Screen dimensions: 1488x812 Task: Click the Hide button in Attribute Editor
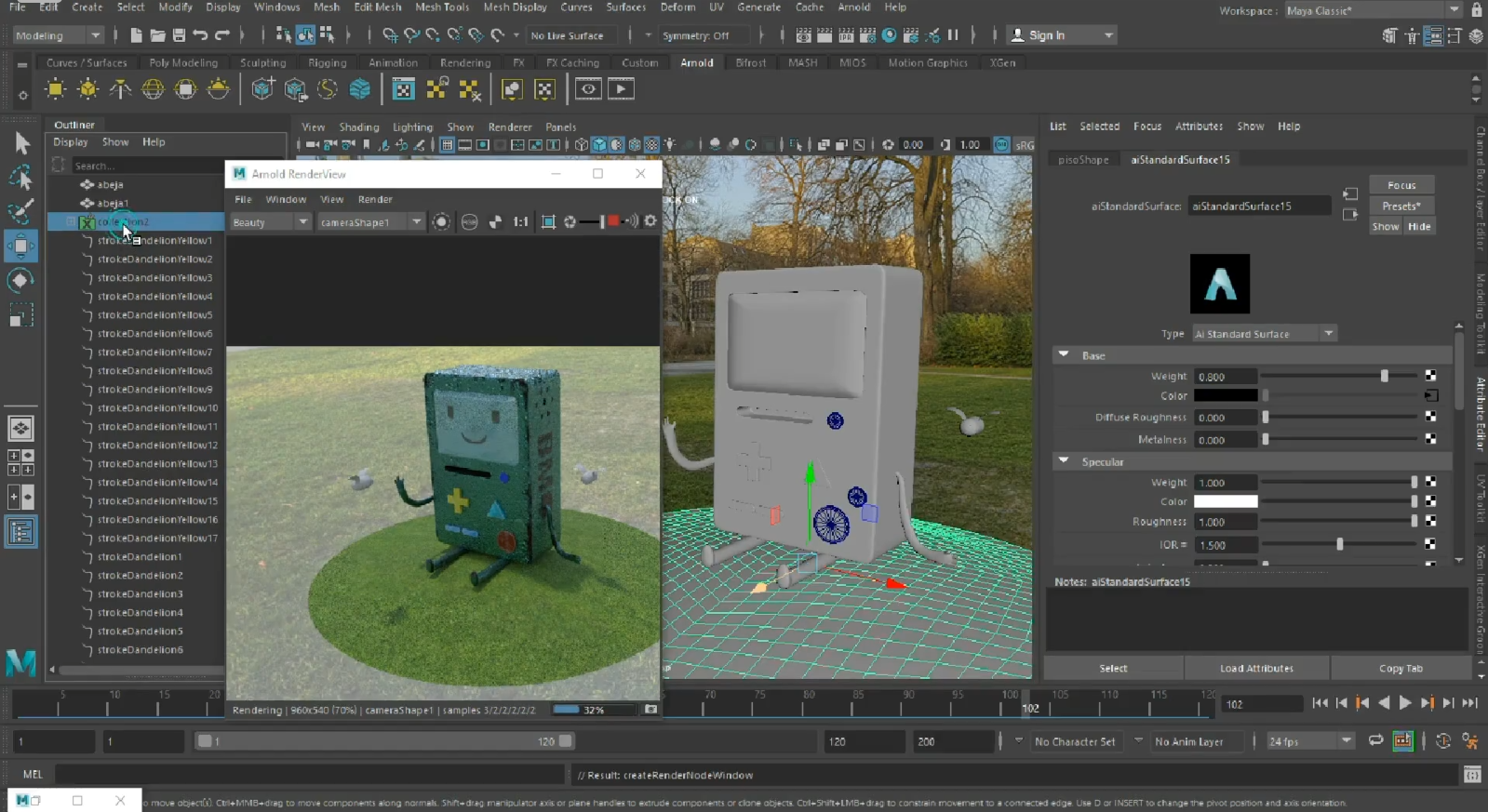tap(1419, 226)
